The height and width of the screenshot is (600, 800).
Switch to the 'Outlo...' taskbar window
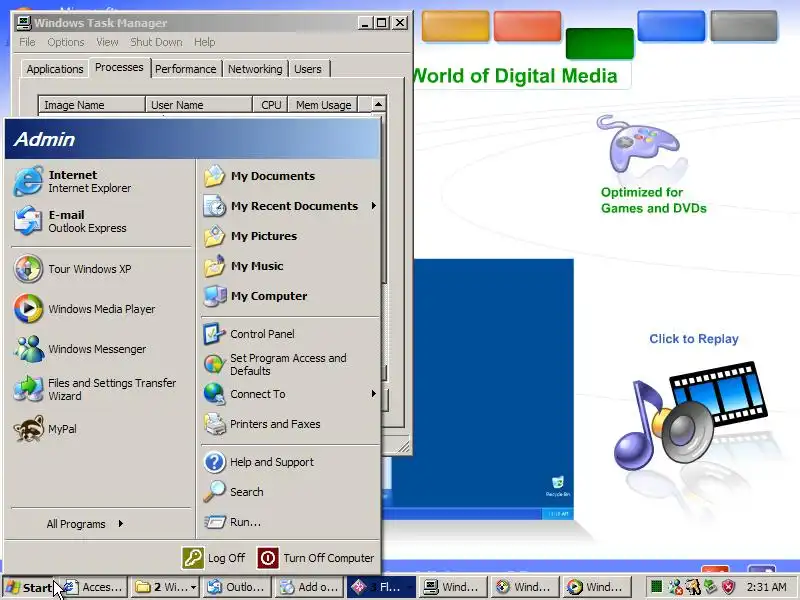click(237, 587)
